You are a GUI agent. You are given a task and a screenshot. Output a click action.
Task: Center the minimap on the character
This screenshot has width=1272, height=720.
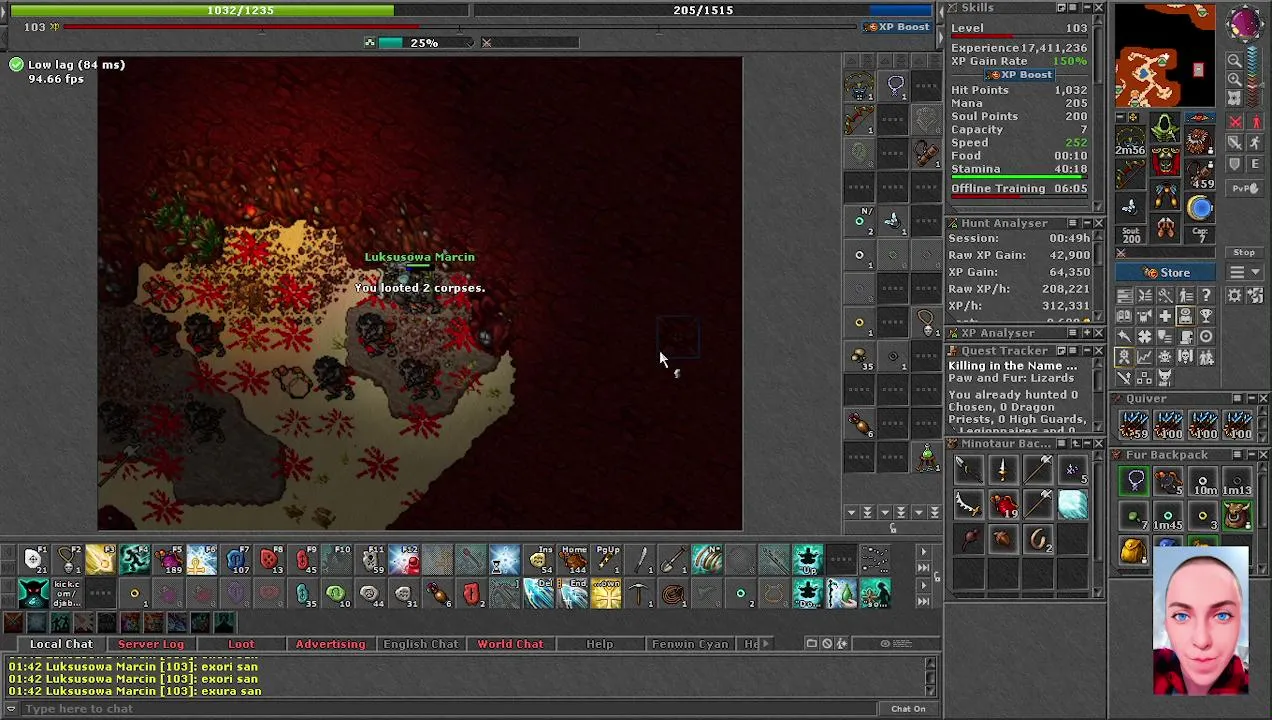[1234, 98]
